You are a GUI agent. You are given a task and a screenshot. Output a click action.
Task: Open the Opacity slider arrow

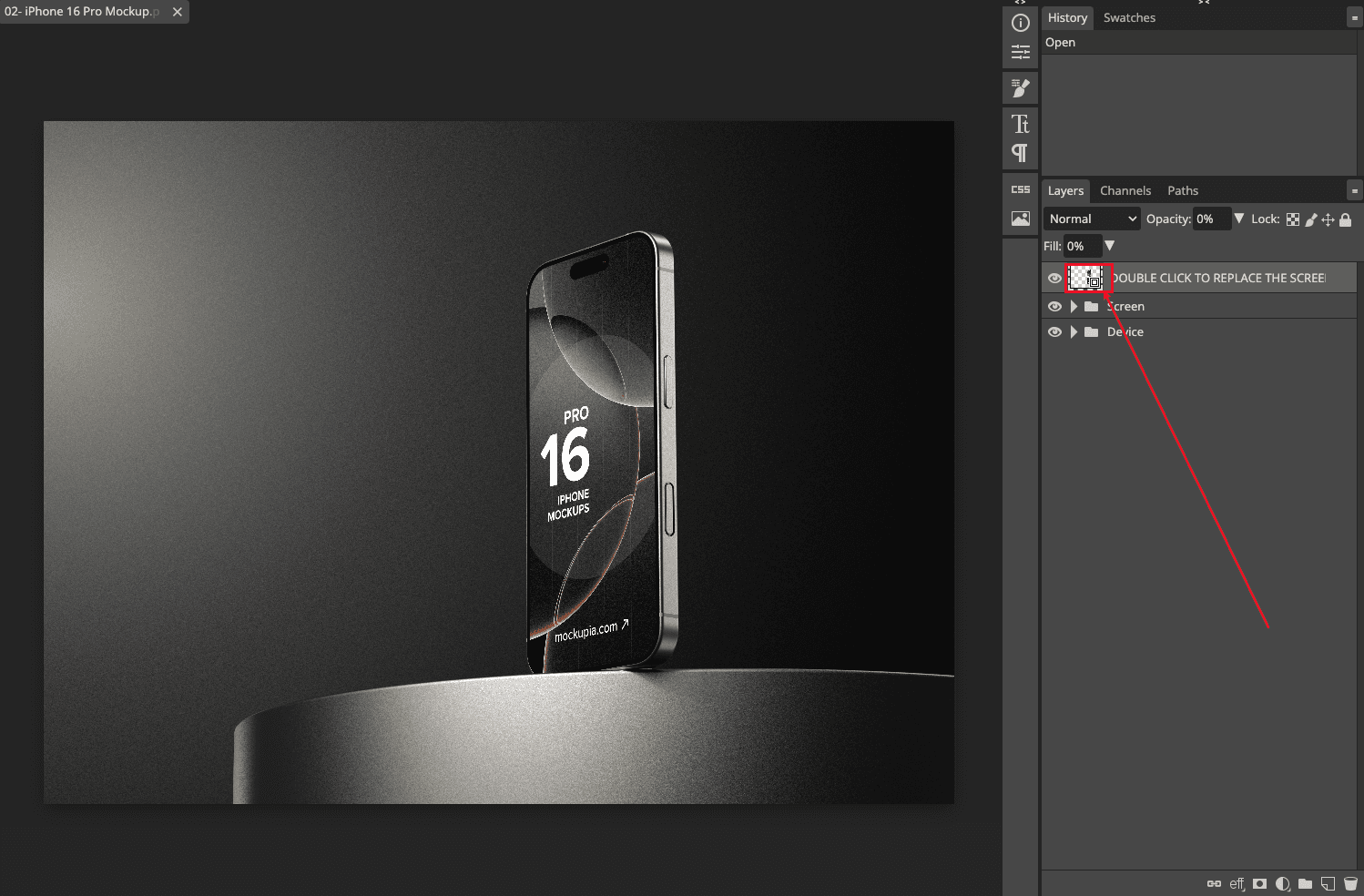pyautogui.click(x=1238, y=219)
